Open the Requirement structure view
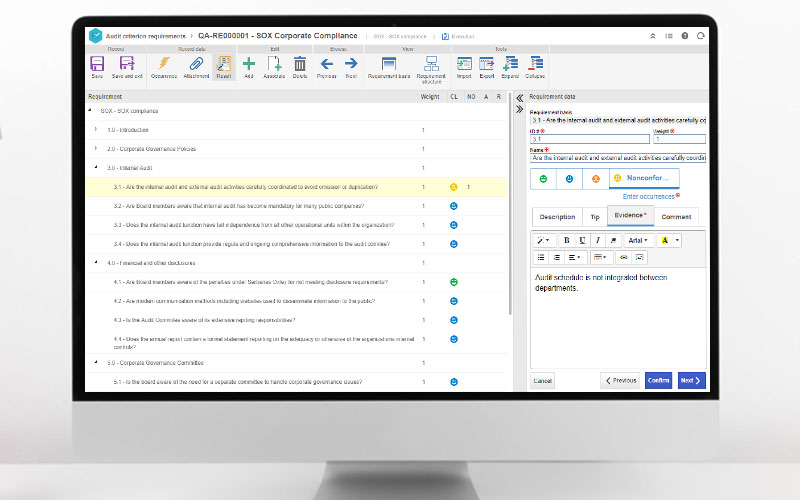This screenshot has height=500, width=800. [431, 66]
